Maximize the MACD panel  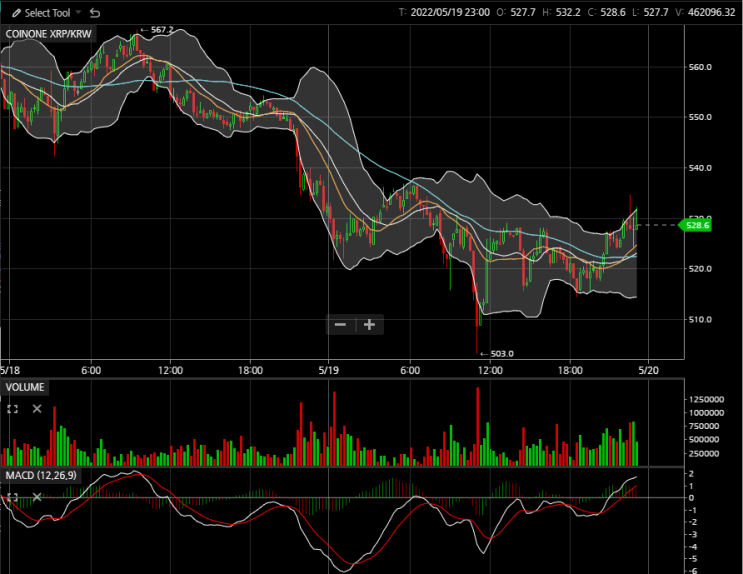[x=13, y=496]
